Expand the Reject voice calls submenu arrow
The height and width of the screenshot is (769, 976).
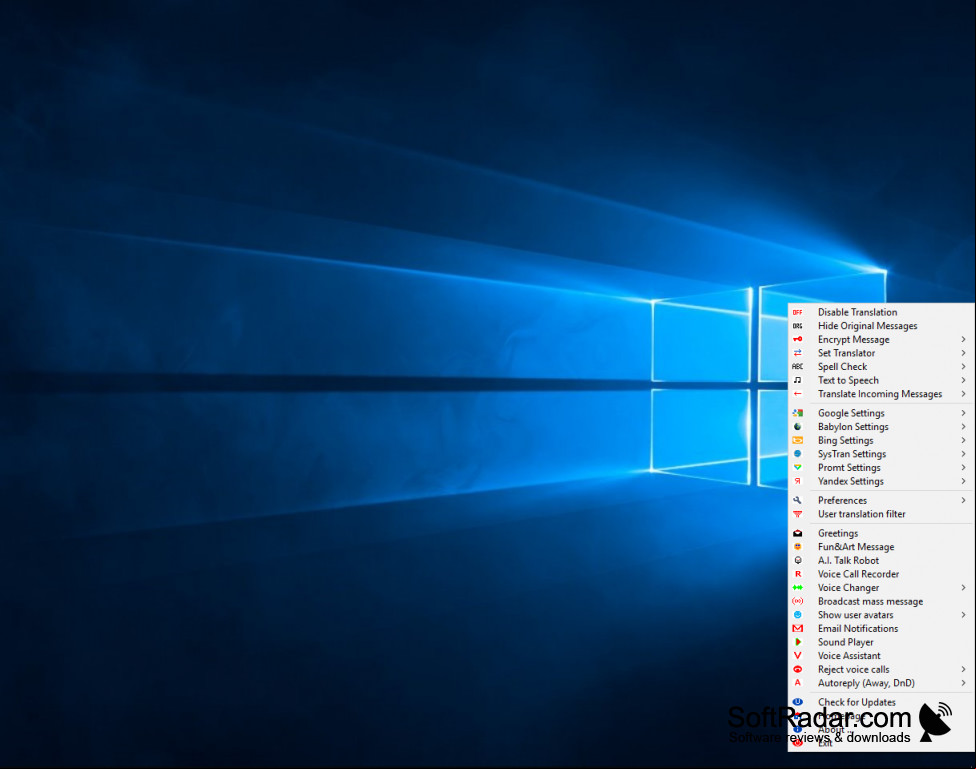coord(963,669)
